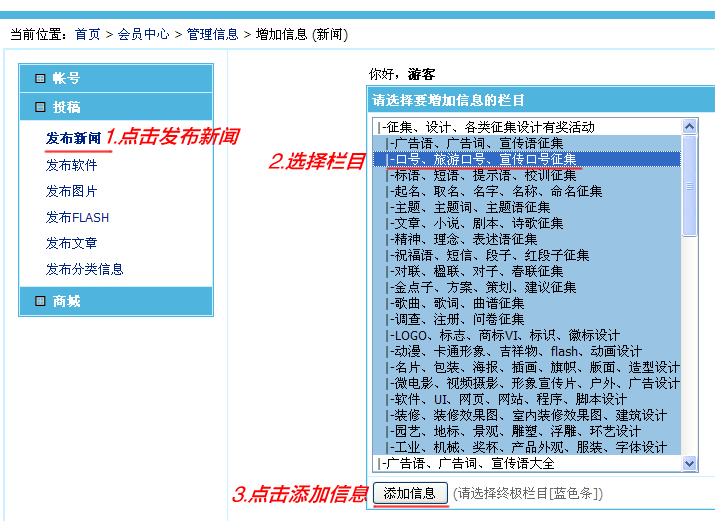The height and width of the screenshot is (521, 715).
Task: Select 金点子、方案、策划、建议征集 option
Action: pyautogui.click(x=527, y=287)
